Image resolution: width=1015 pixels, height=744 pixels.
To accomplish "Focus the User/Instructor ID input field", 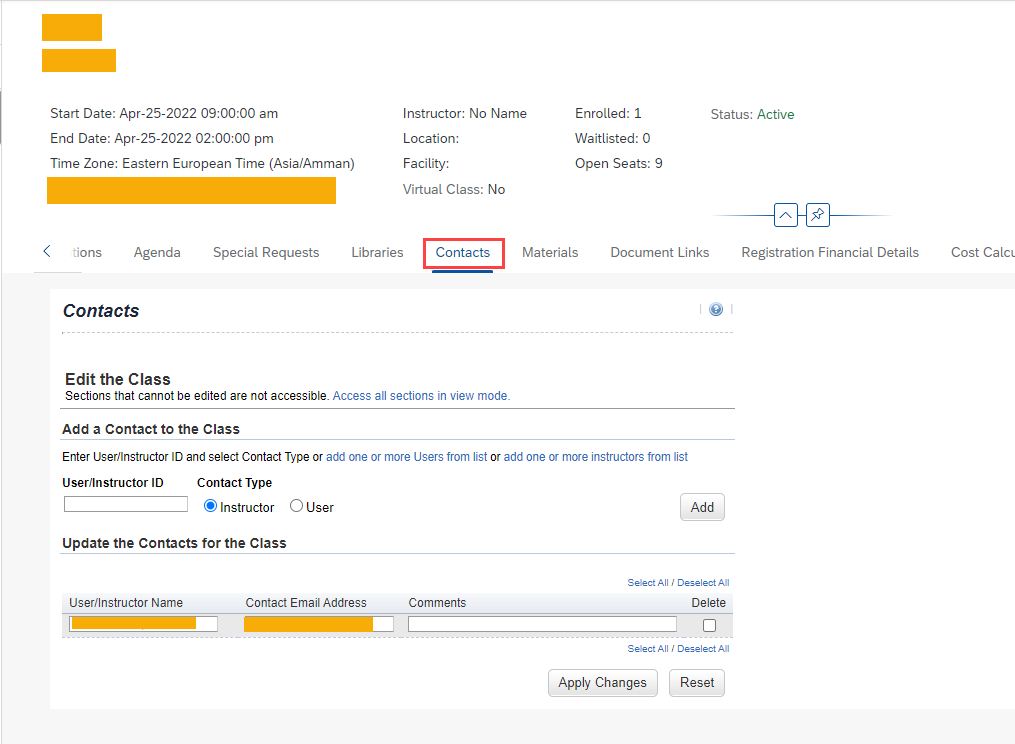I will coord(126,504).
